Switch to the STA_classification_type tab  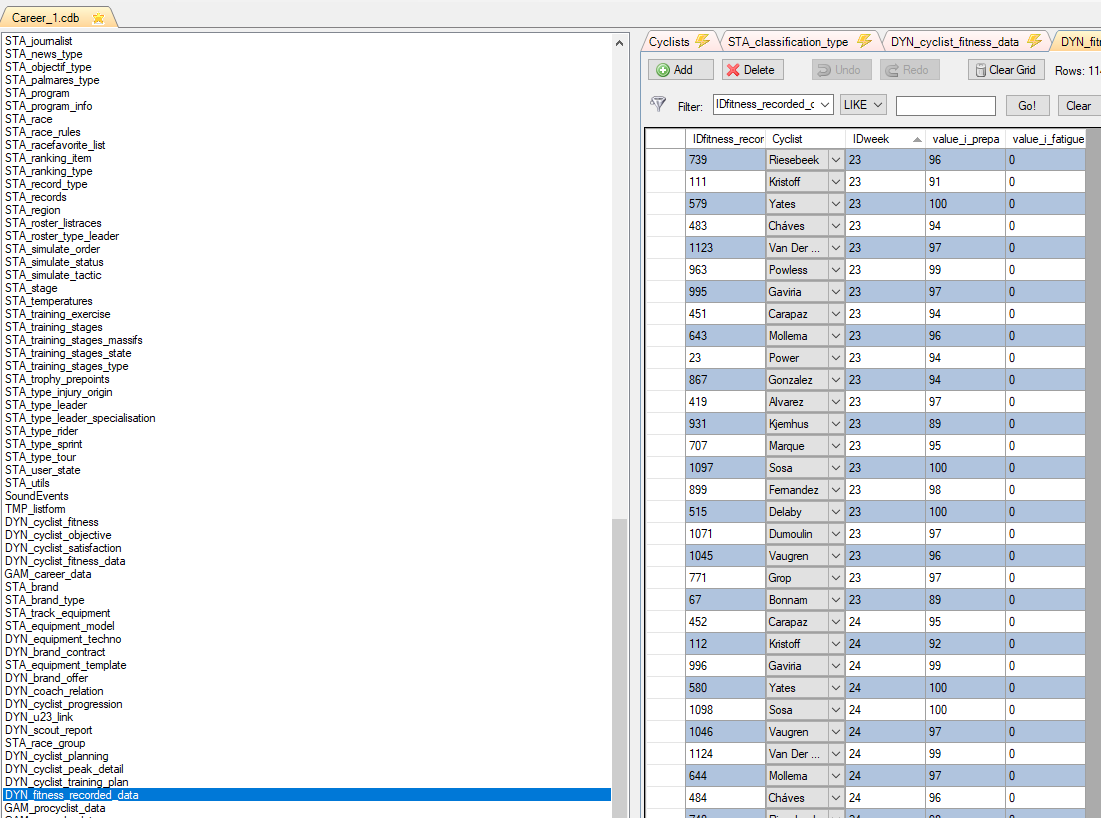click(787, 42)
